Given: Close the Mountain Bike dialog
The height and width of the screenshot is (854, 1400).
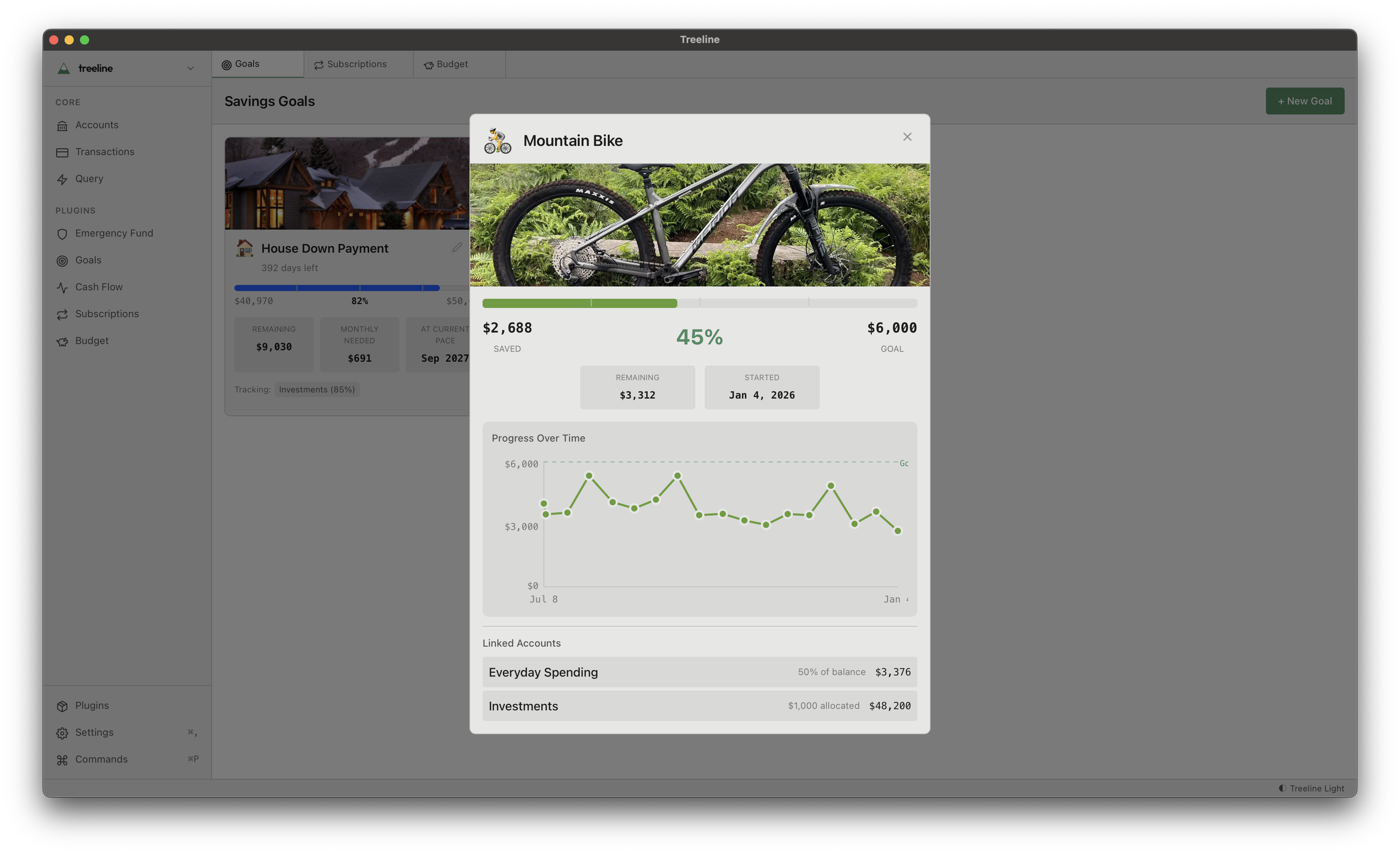Looking at the screenshot, I should point(907,137).
